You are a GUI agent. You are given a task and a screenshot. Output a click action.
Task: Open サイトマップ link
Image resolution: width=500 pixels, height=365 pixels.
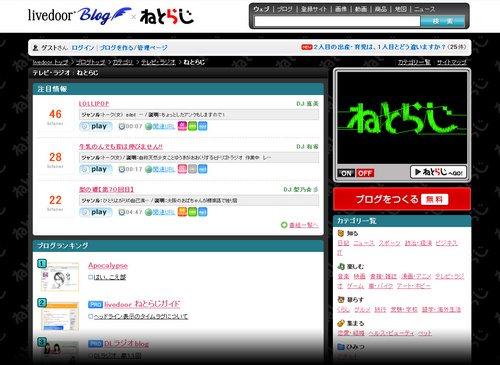pyautogui.click(x=452, y=62)
